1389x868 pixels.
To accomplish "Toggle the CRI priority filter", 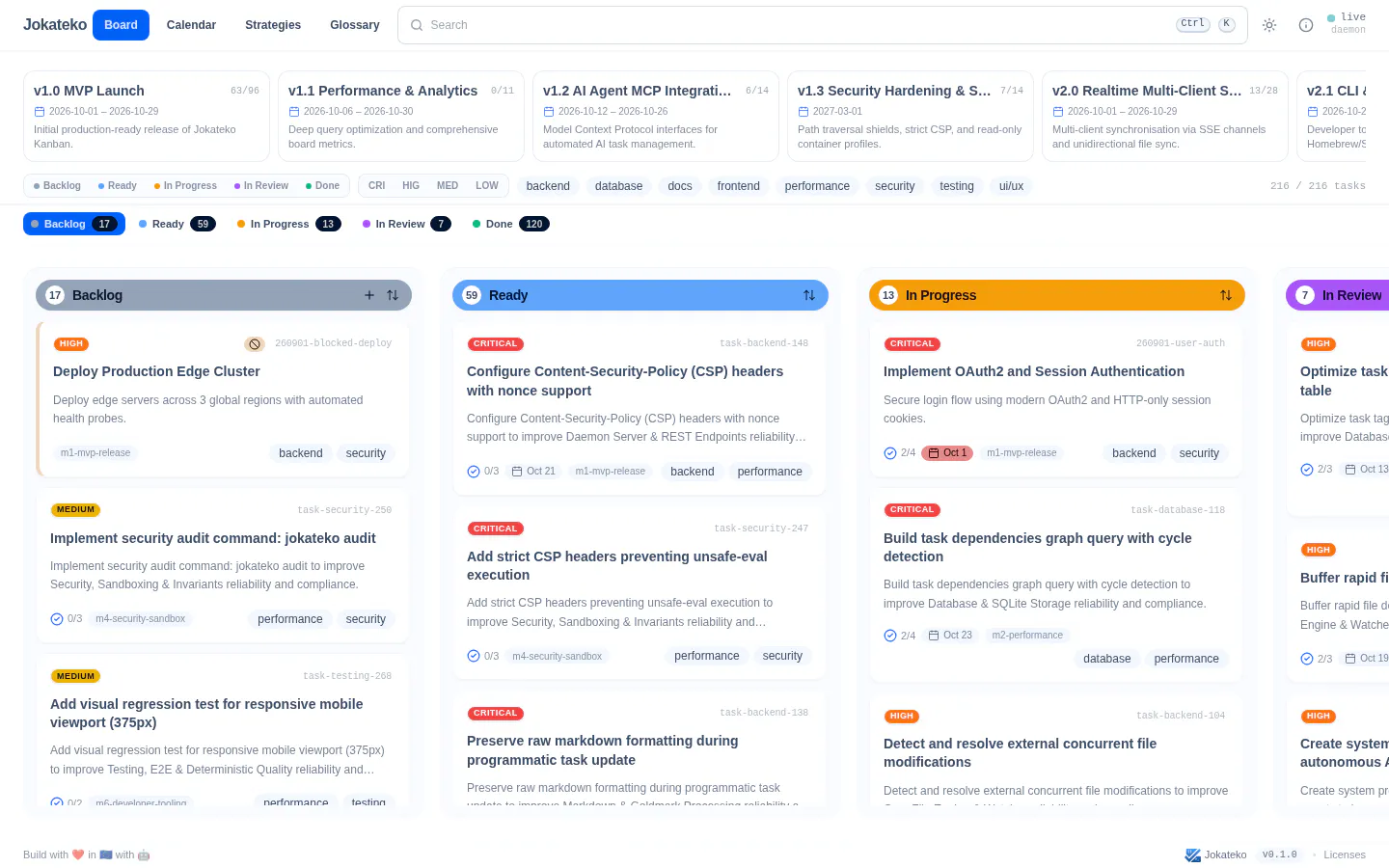I will coord(377,186).
